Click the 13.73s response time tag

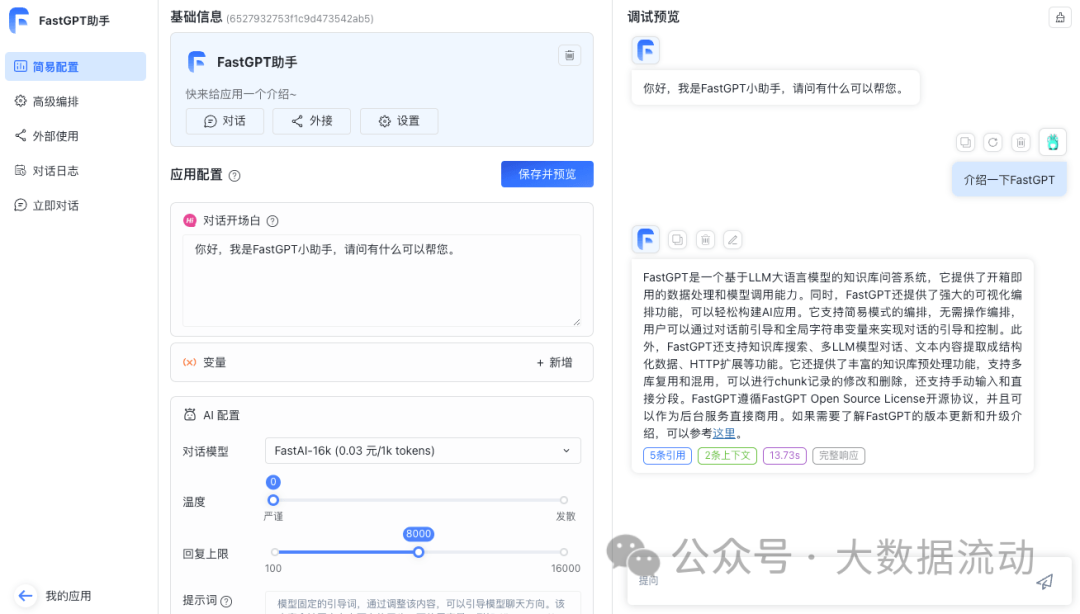tap(785, 456)
